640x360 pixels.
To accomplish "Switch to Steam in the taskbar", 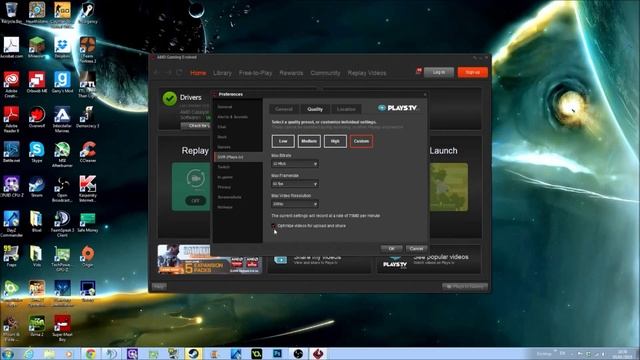I will click(x=193, y=353).
